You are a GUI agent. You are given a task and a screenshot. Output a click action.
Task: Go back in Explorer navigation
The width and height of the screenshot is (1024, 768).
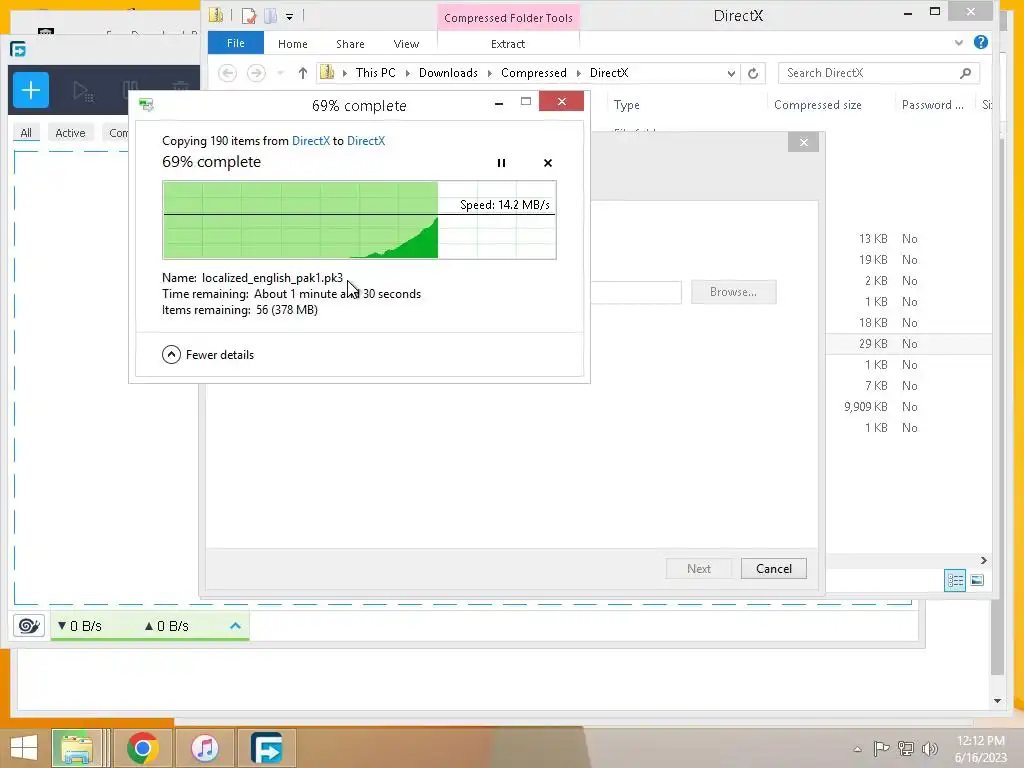click(x=227, y=72)
